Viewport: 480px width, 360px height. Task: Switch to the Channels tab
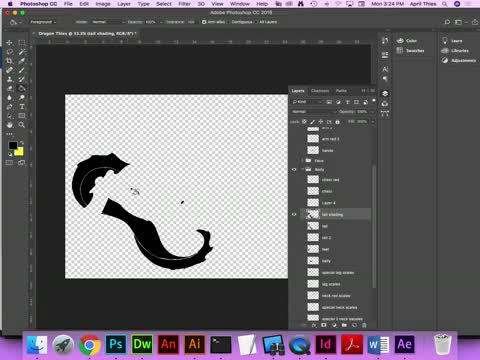320,91
